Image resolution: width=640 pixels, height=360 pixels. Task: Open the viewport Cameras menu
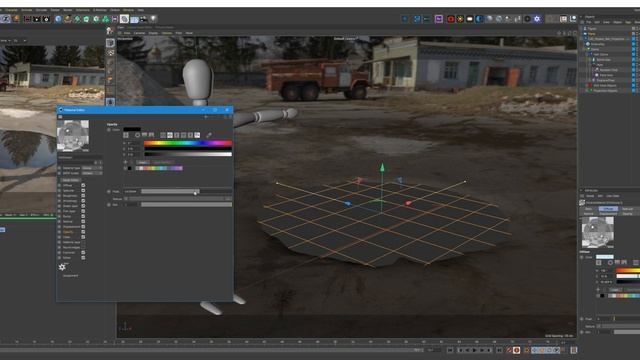click(140, 33)
